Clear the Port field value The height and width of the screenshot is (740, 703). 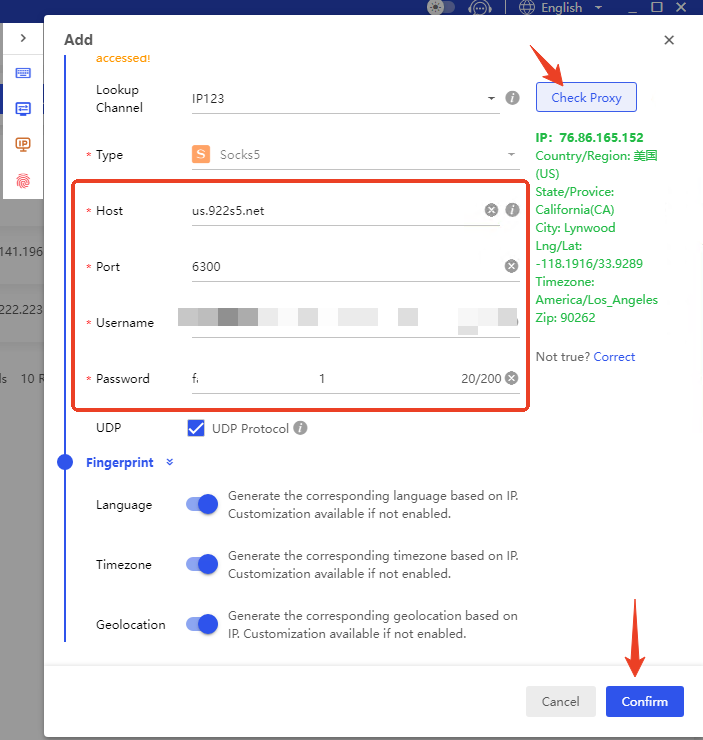[511, 266]
